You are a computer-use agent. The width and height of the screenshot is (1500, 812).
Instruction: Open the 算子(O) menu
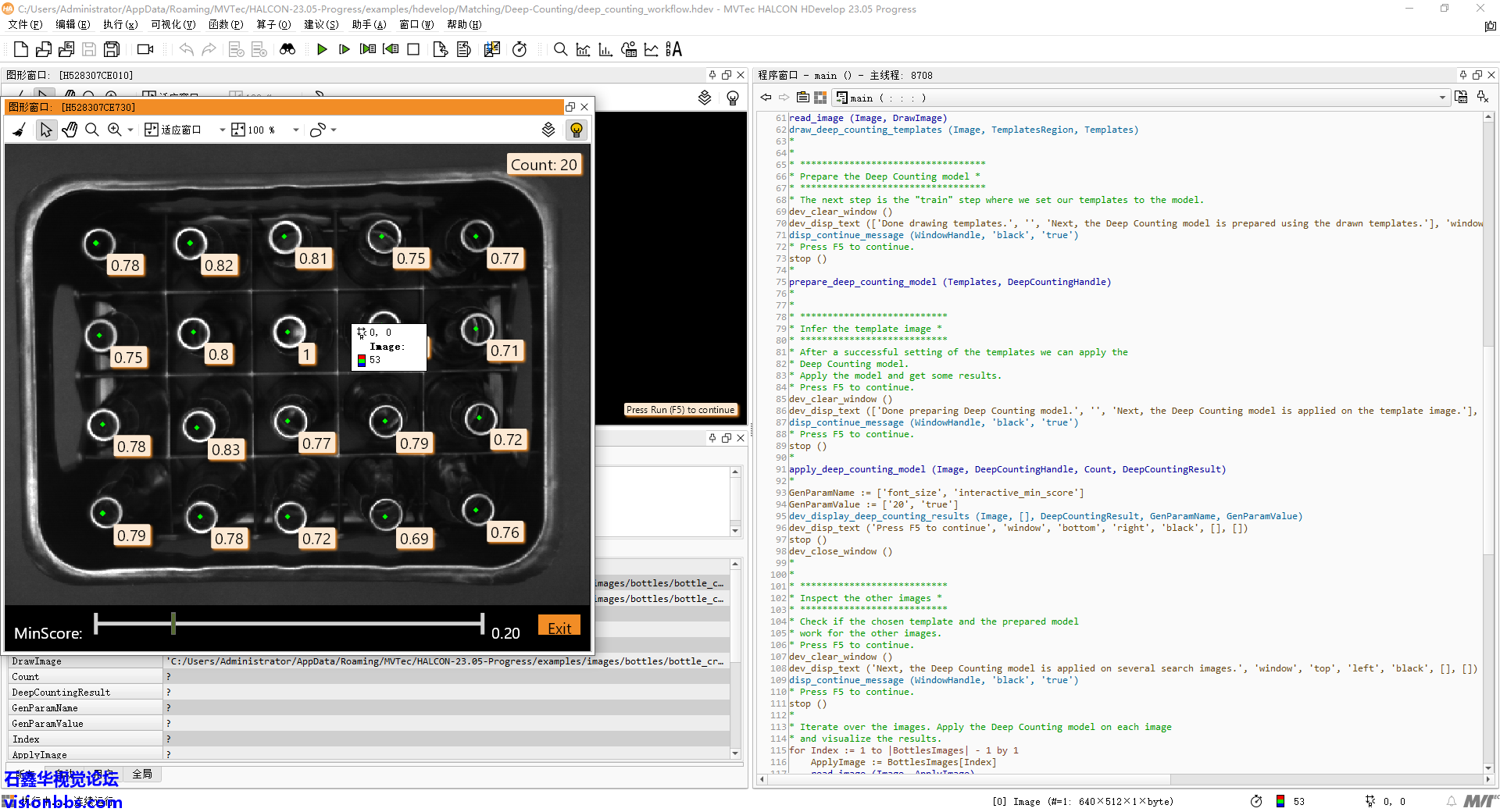pyautogui.click(x=273, y=24)
